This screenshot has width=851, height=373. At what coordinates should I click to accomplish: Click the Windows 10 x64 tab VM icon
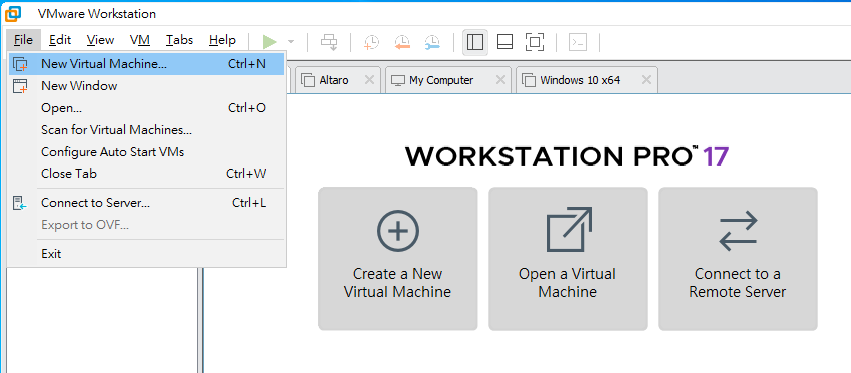point(529,80)
